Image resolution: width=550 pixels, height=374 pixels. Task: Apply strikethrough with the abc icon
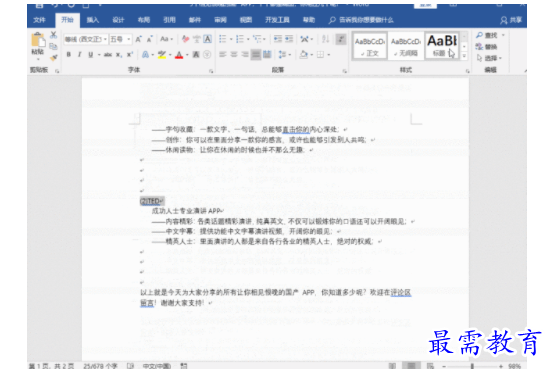[x=108, y=55]
